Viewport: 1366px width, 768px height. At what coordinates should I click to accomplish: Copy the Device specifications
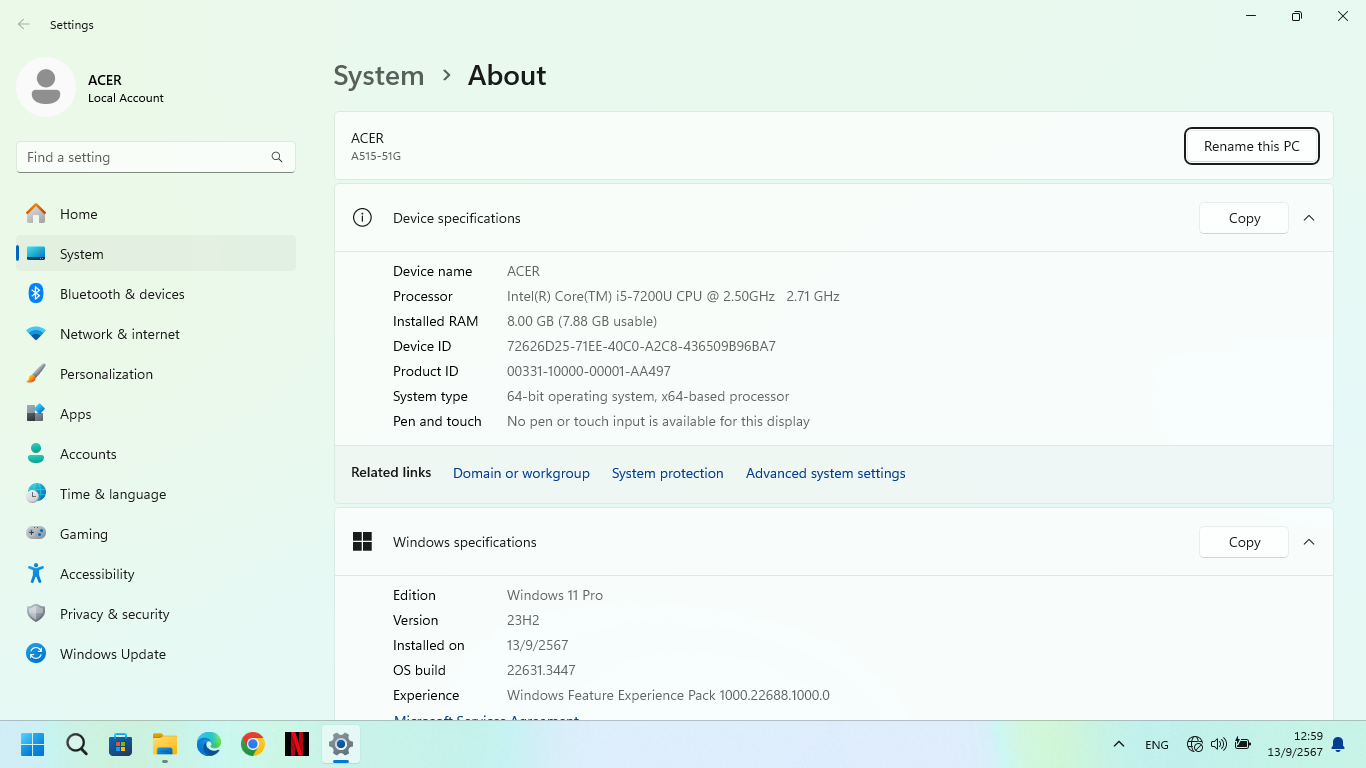pos(1244,218)
